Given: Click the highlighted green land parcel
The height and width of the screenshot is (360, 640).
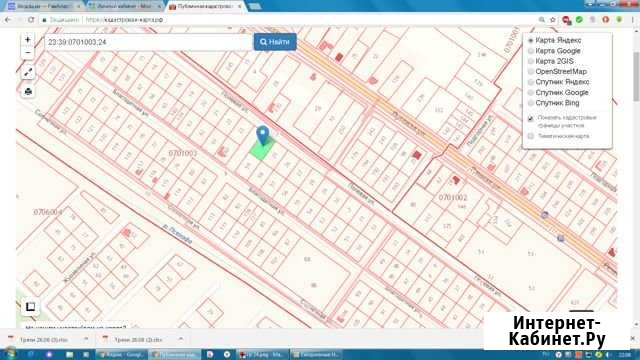Looking at the screenshot, I should point(262,149).
